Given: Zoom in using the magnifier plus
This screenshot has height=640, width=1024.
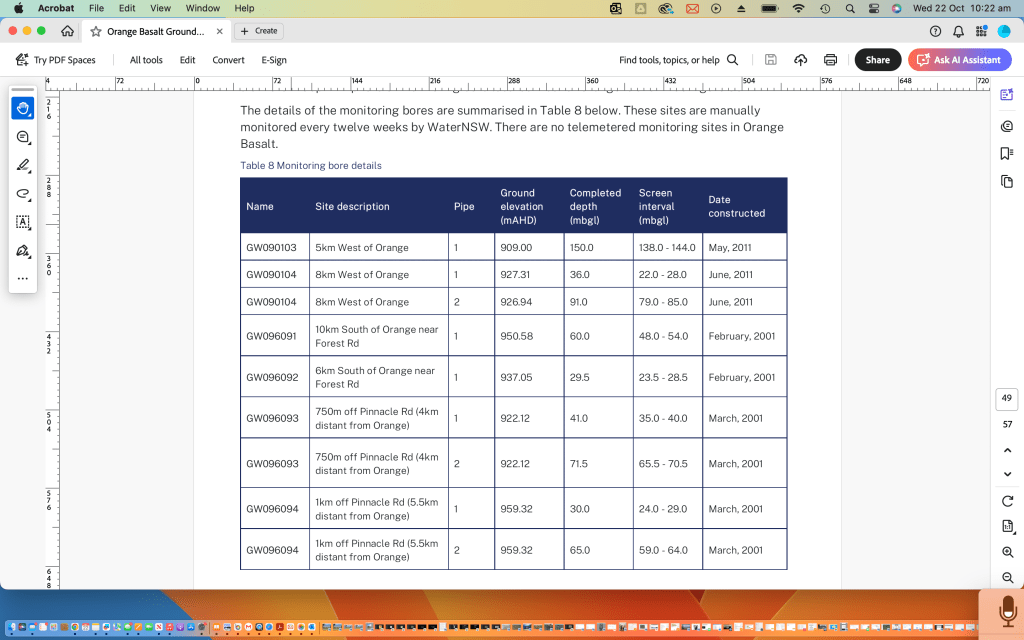Looking at the screenshot, I should (1007, 552).
